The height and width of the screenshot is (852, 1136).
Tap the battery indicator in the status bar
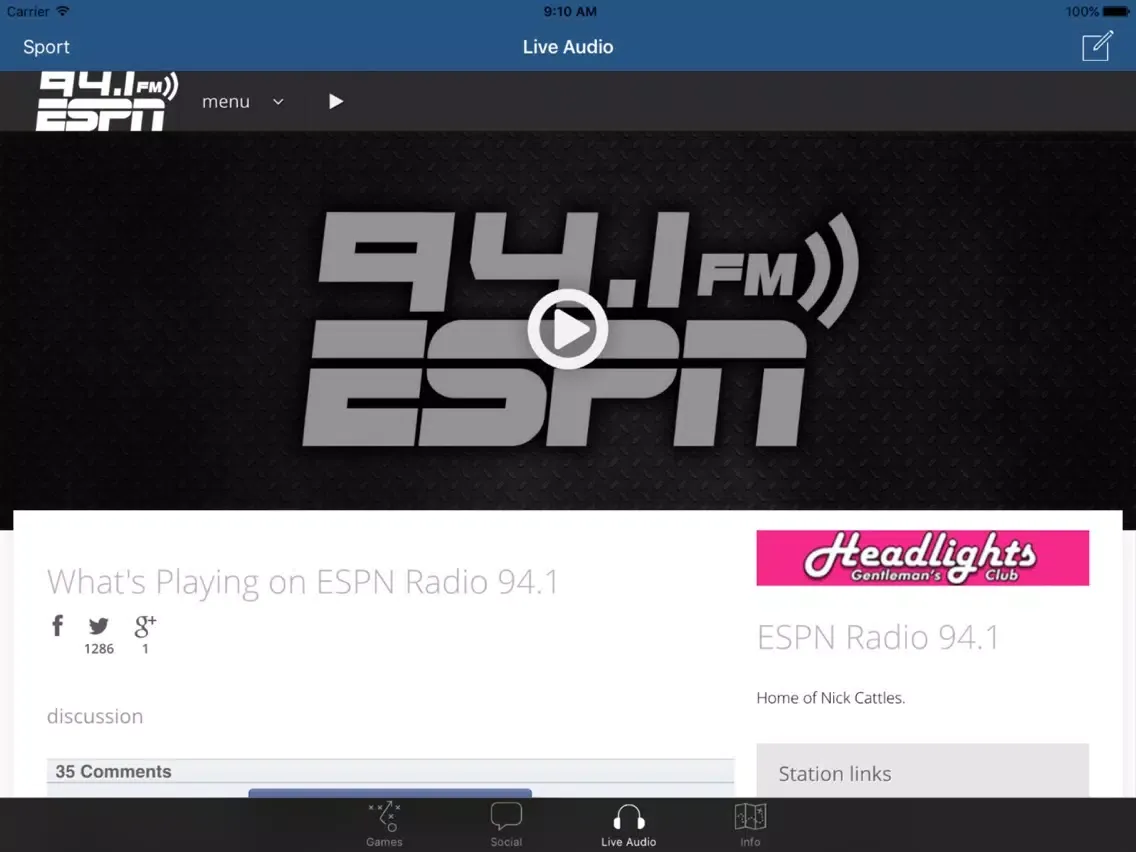(x=1116, y=12)
